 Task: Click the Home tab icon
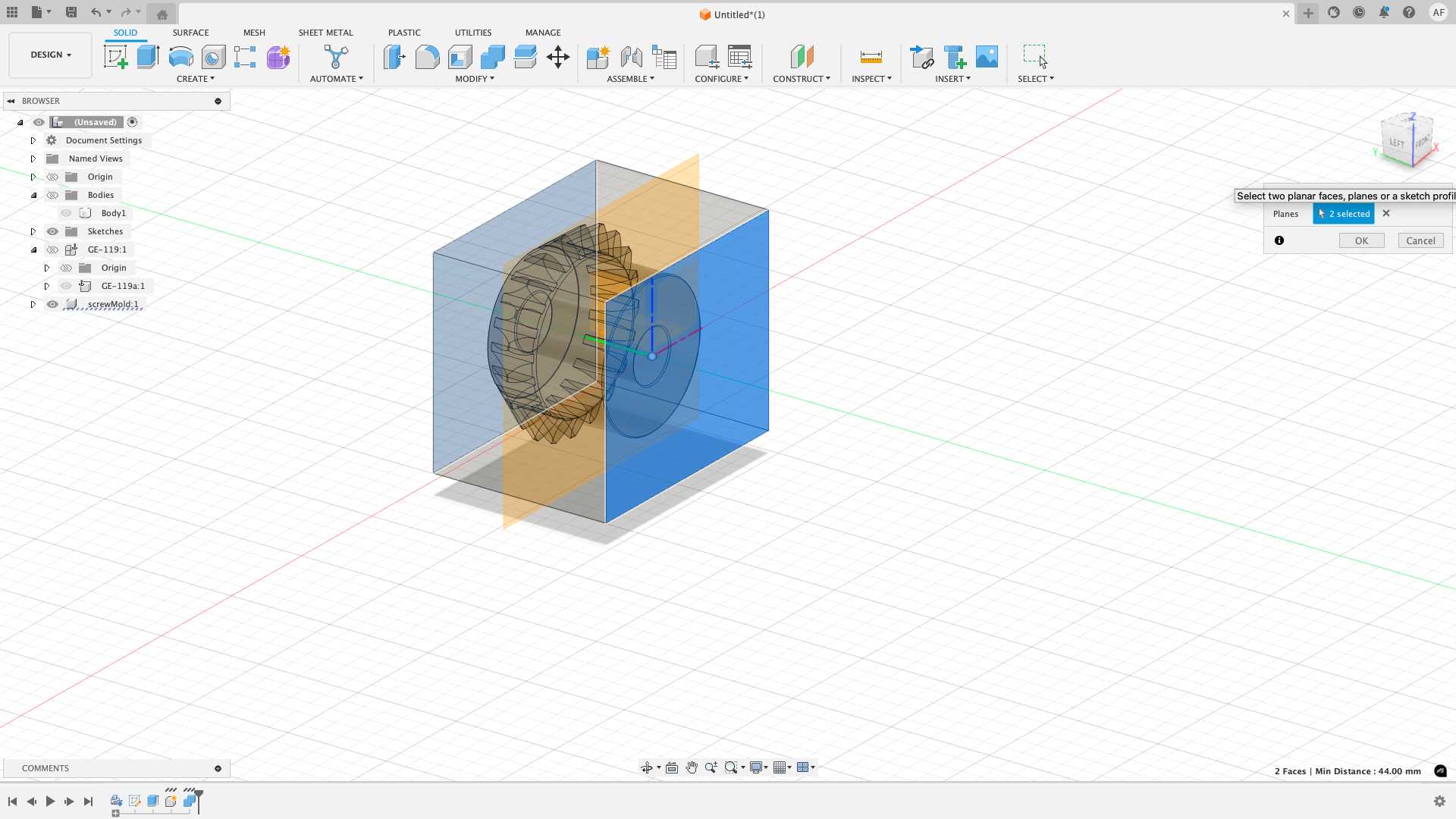[x=162, y=14]
